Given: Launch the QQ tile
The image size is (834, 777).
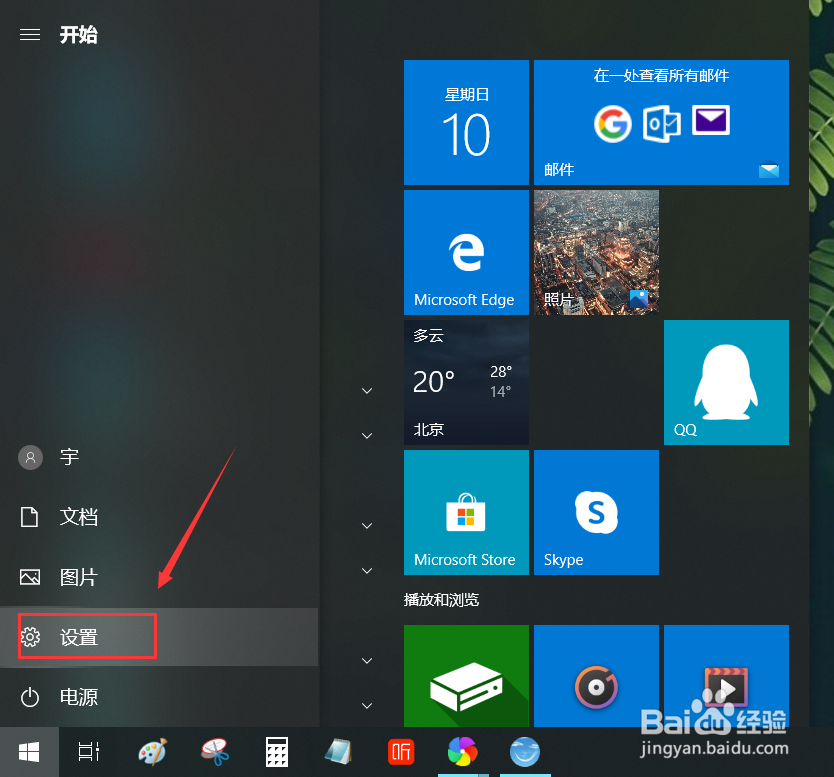Looking at the screenshot, I should [726, 382].
